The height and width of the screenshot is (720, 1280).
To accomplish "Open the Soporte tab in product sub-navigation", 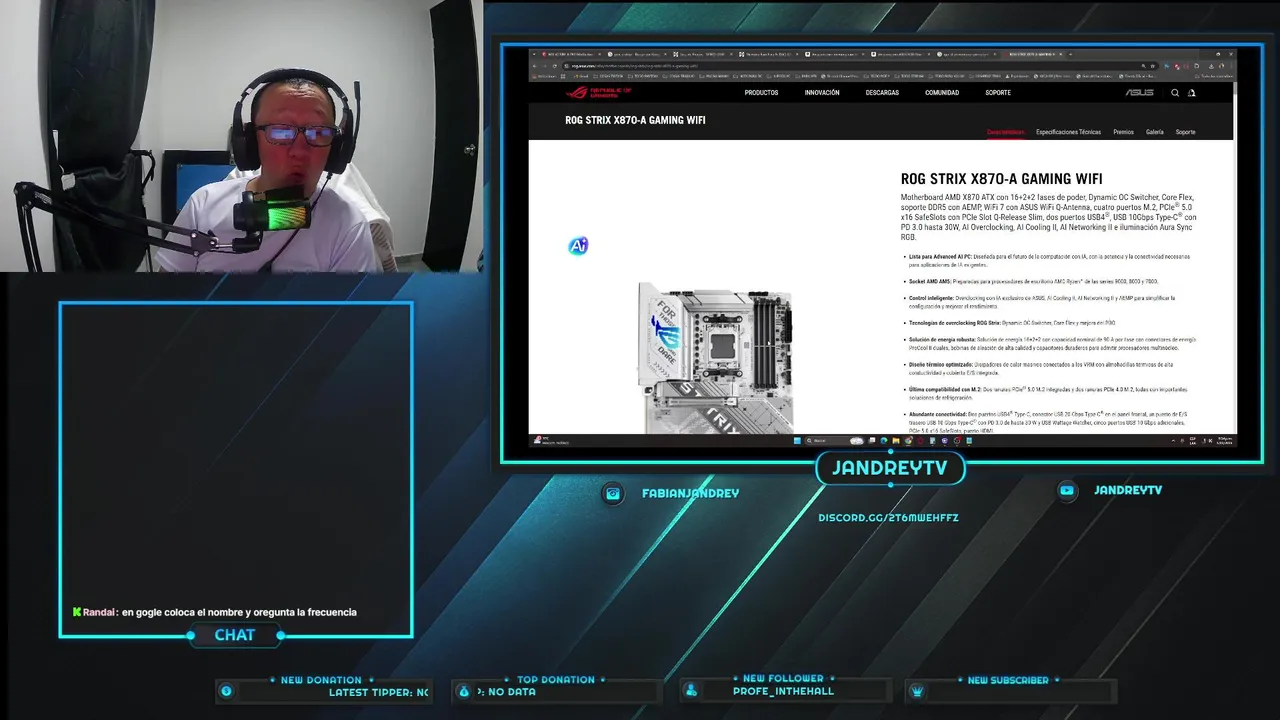I will [1185, 132].
